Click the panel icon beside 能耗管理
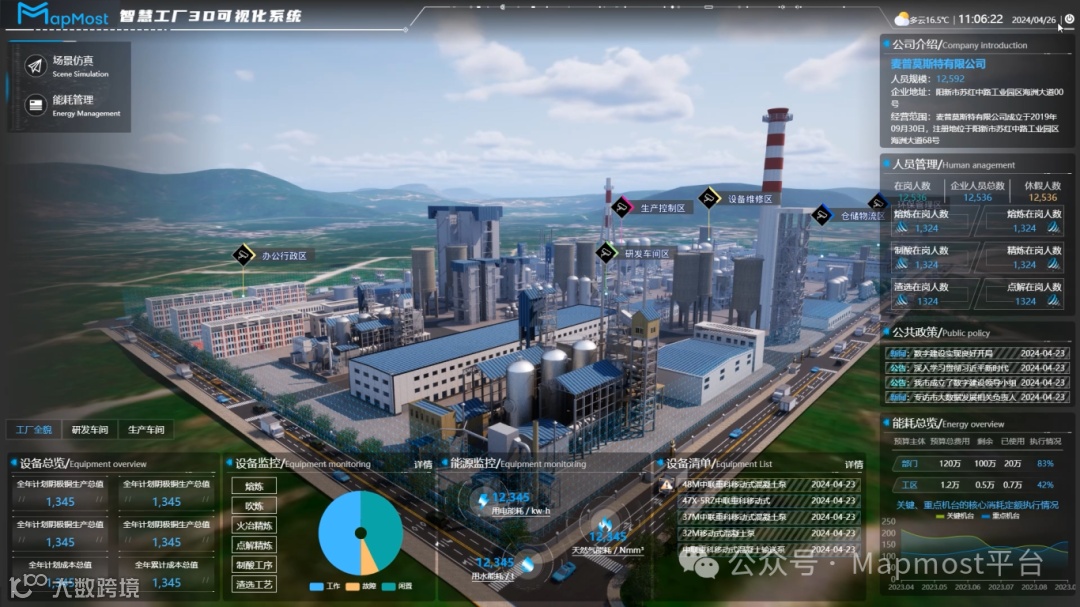Image resolution: width=1080 pixels, height=607 pixels. point(35,105)
